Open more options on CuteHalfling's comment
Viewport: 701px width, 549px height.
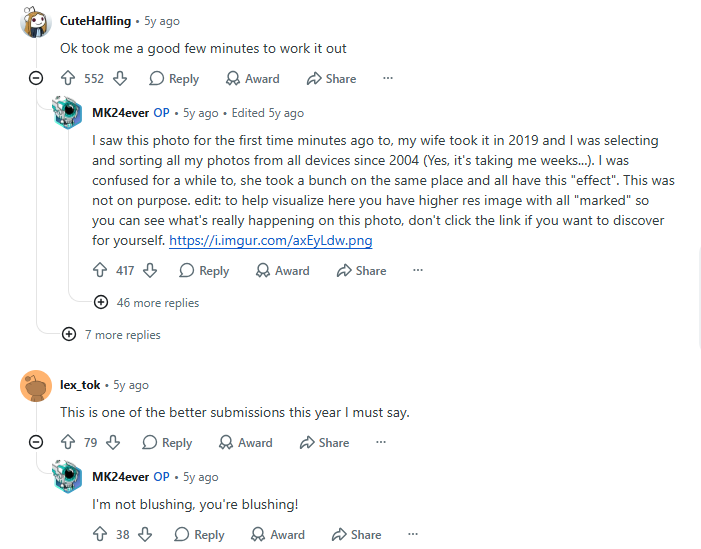(x=388, y=78)
